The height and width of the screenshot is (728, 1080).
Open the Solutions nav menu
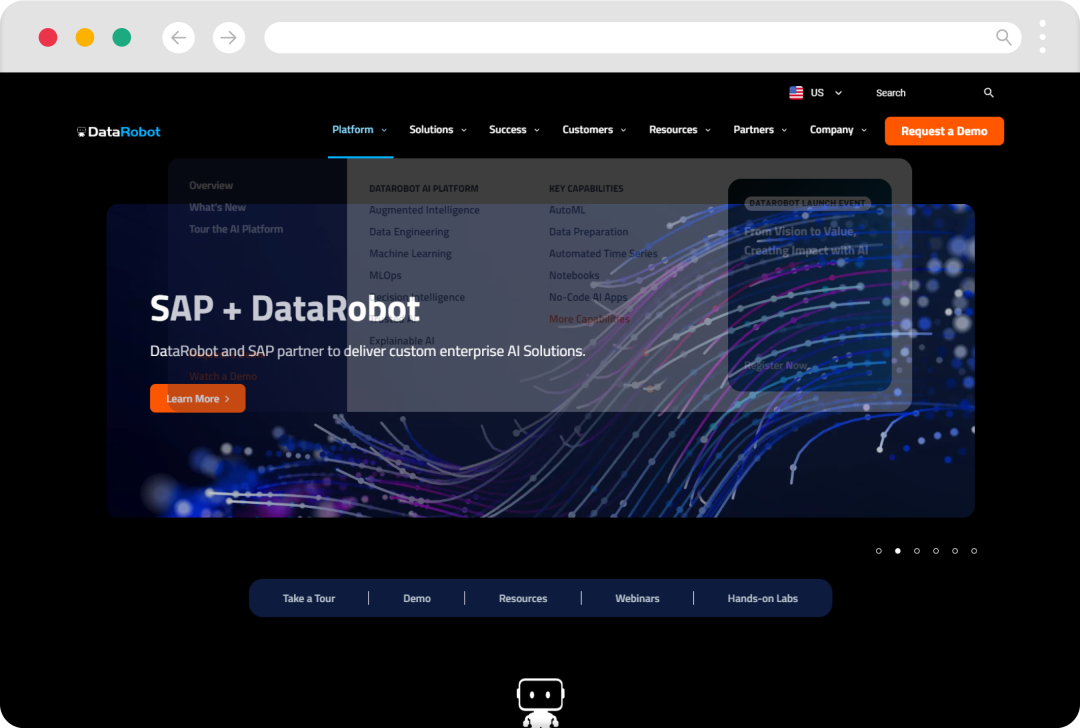coord(431,129)
